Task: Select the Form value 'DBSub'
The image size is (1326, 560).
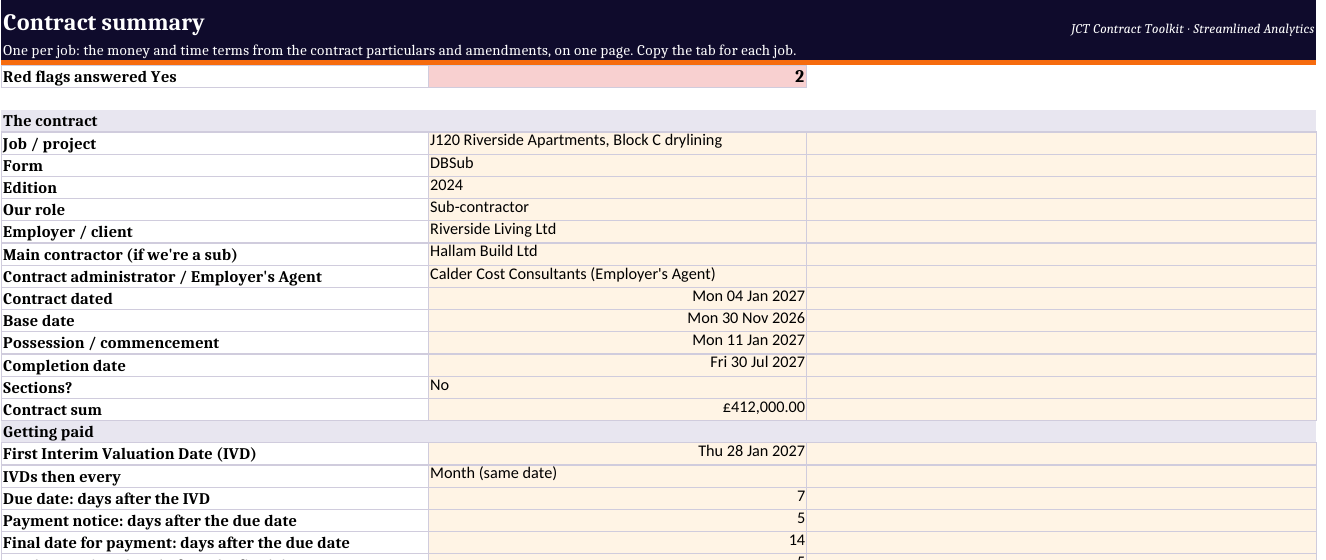Action: click(617, 165)
